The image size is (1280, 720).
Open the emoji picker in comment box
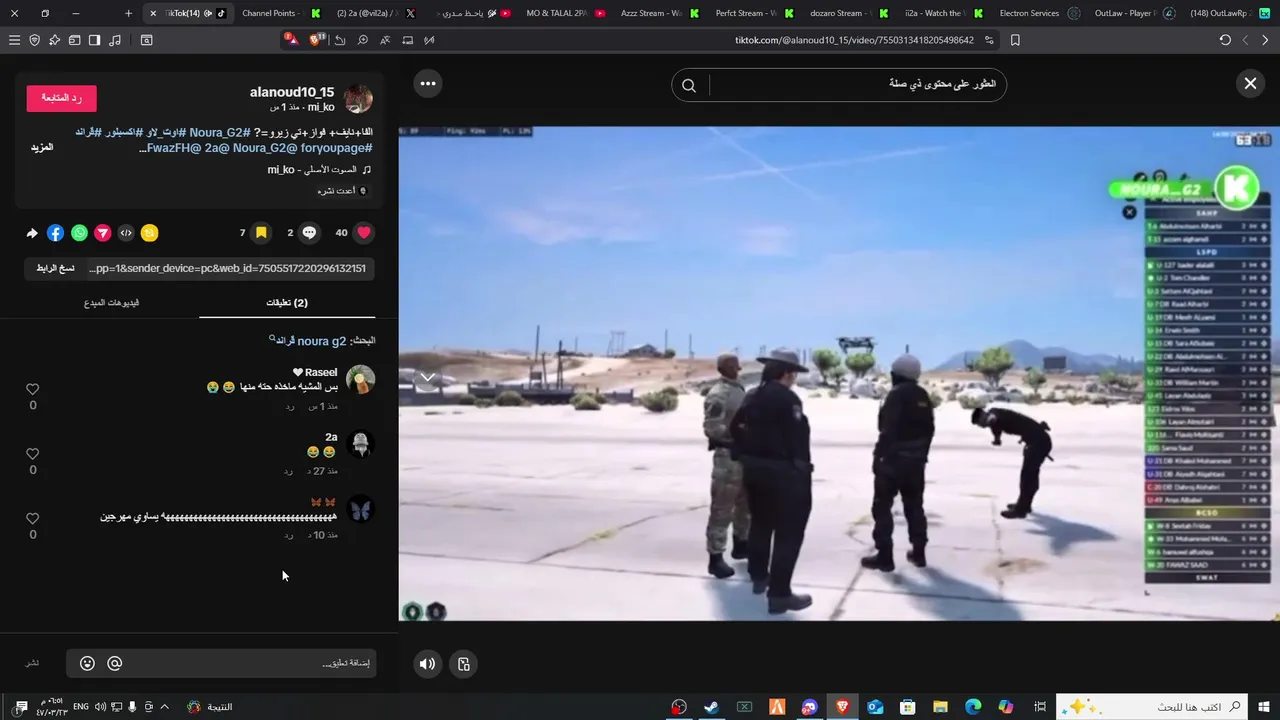click(x=87, y=663)
